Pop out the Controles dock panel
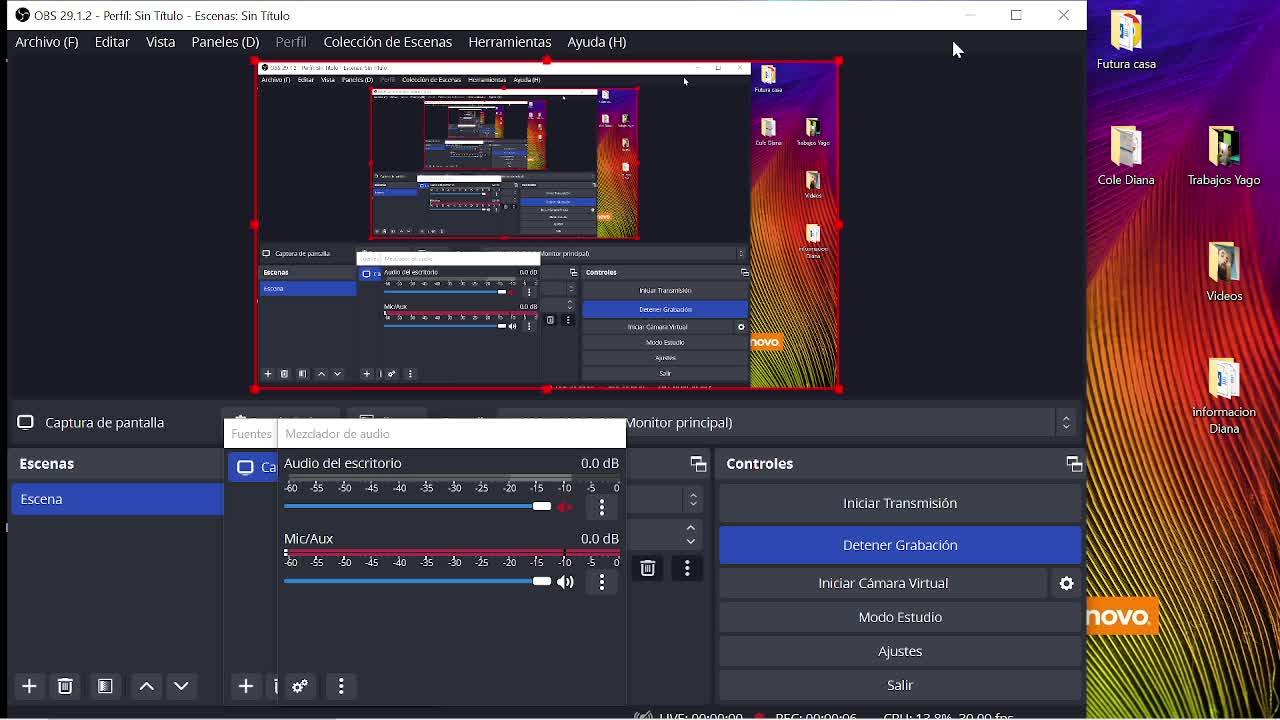The height and width of the screenshot is (720, 1280). coord(1074,464)
